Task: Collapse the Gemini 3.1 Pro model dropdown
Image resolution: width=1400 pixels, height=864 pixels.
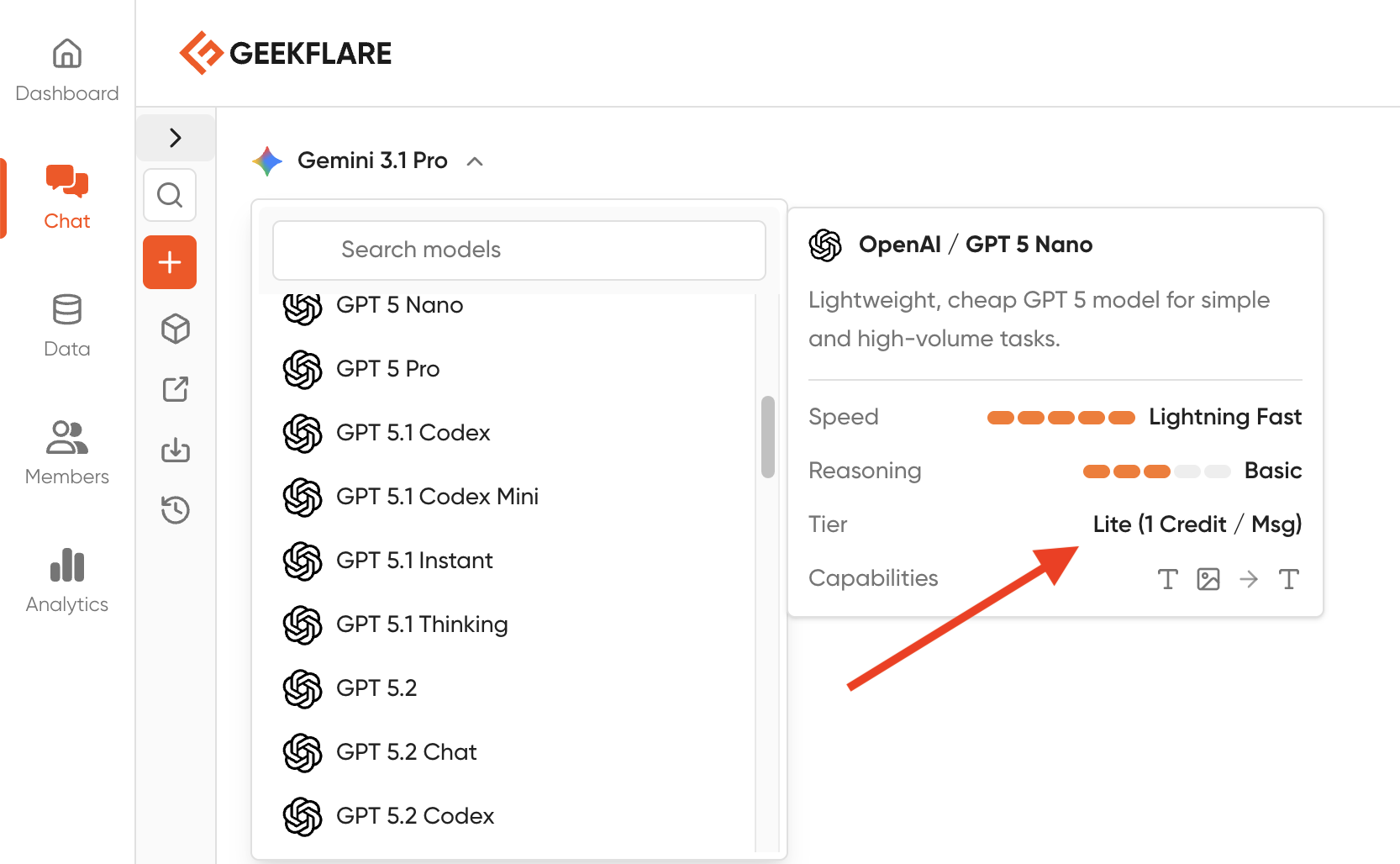Action: 372,161
